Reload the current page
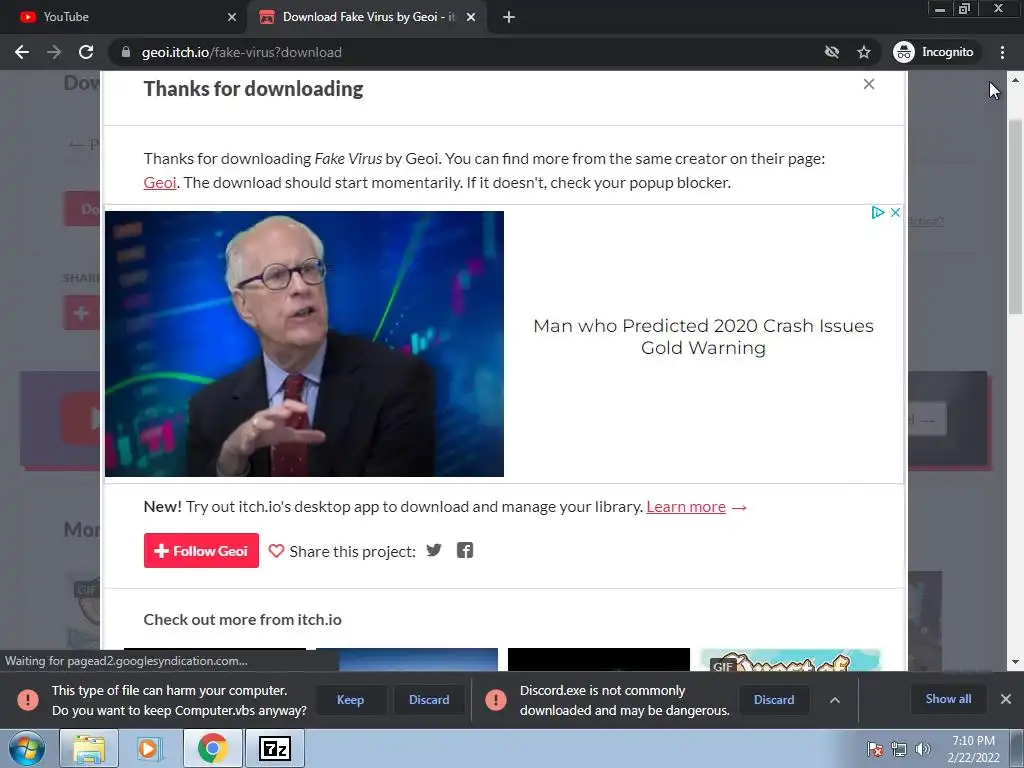The image size is (1024, 768). click(x=86, y=52)
